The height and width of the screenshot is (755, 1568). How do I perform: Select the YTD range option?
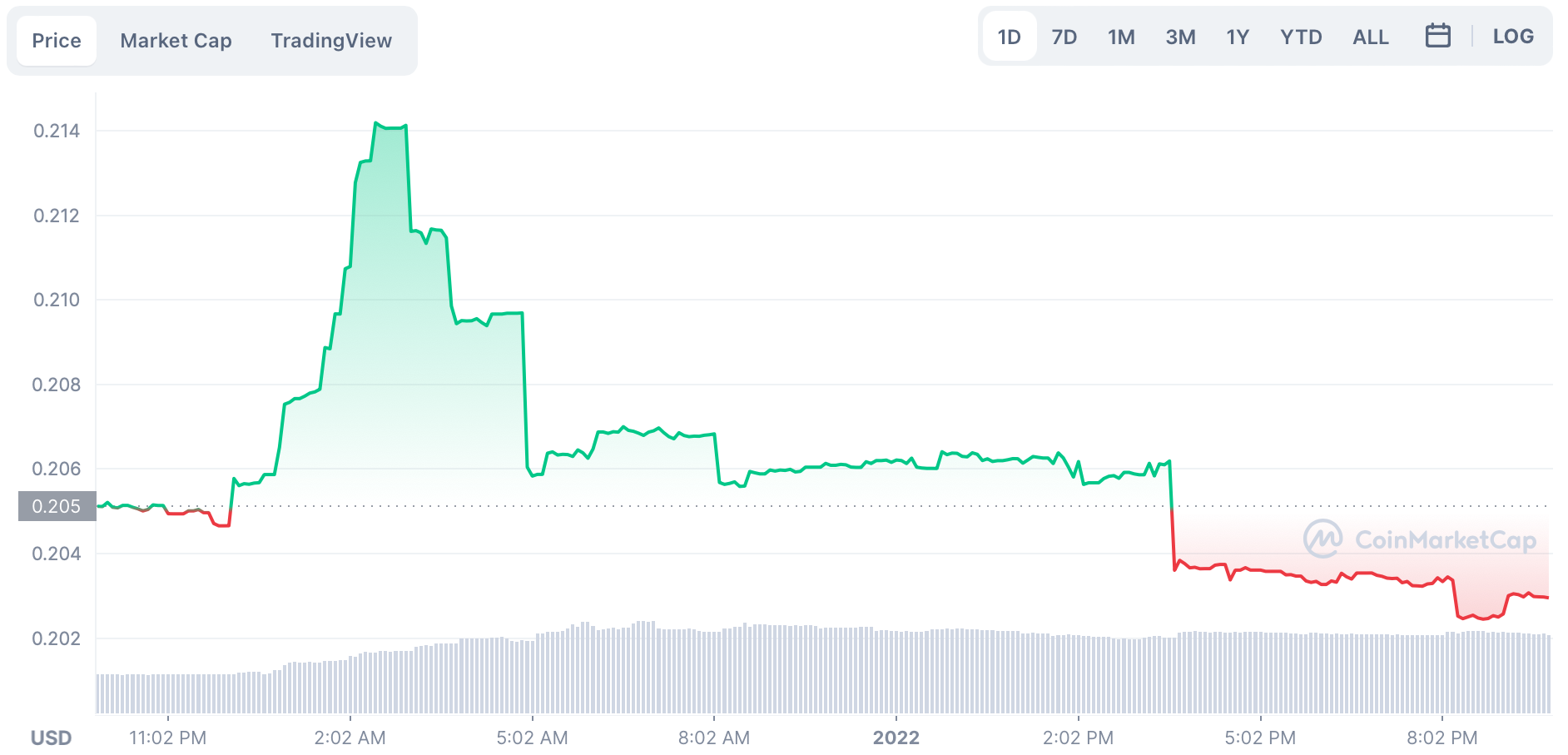(x=1301, y=36)
